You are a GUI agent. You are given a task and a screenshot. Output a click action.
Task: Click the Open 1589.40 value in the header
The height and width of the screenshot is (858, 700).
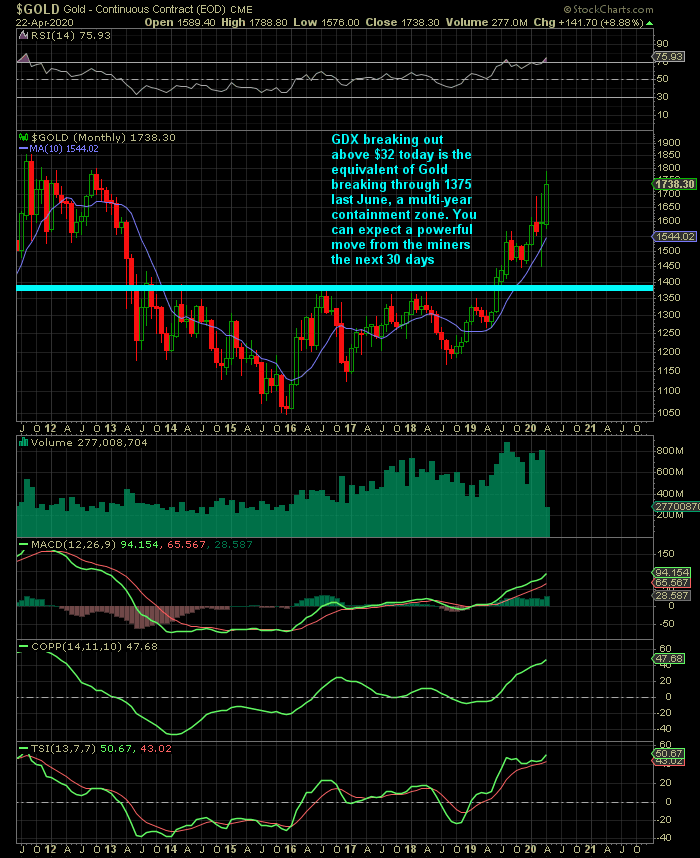(x=181, y=22)
